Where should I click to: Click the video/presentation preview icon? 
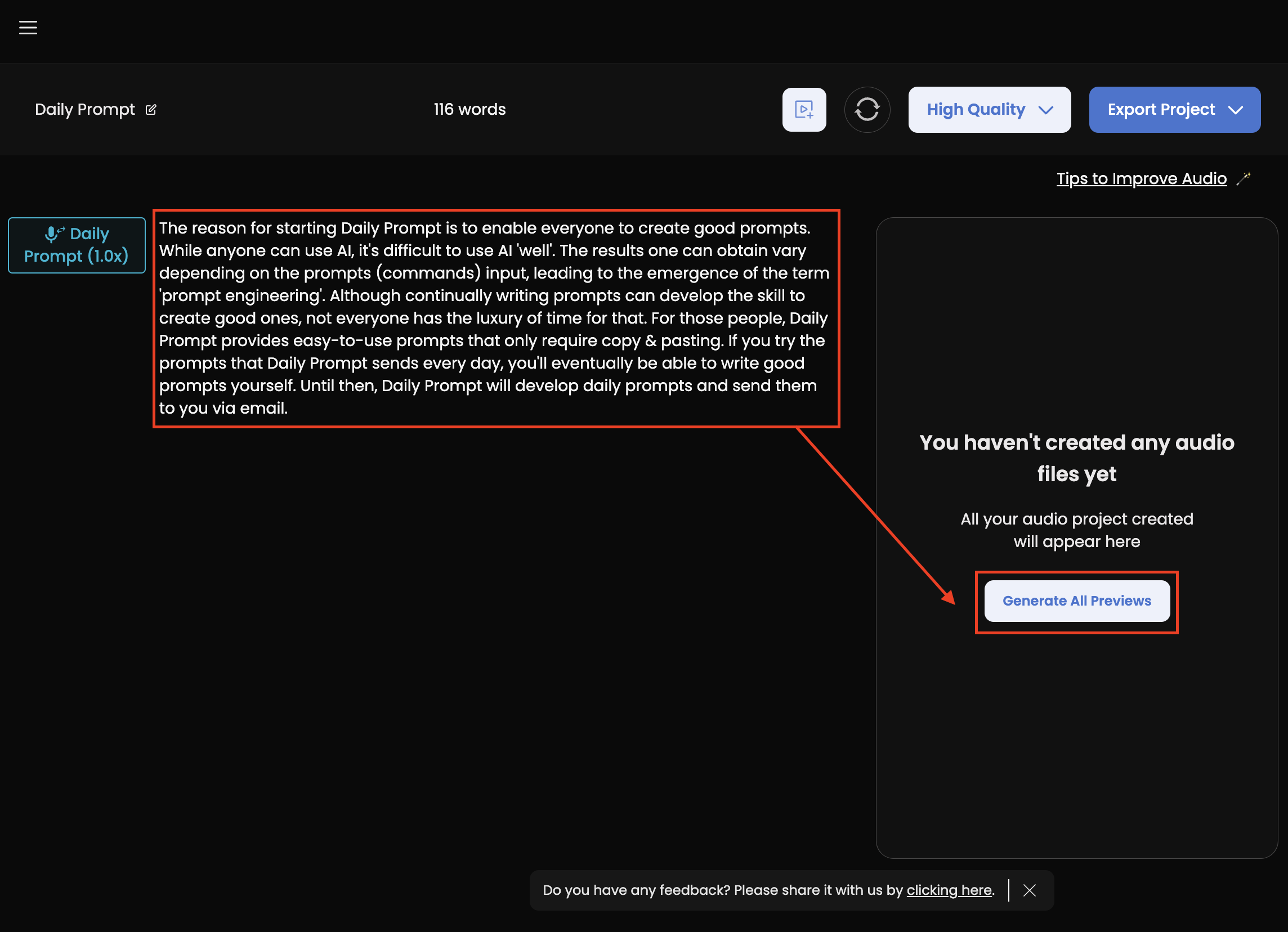804,110
